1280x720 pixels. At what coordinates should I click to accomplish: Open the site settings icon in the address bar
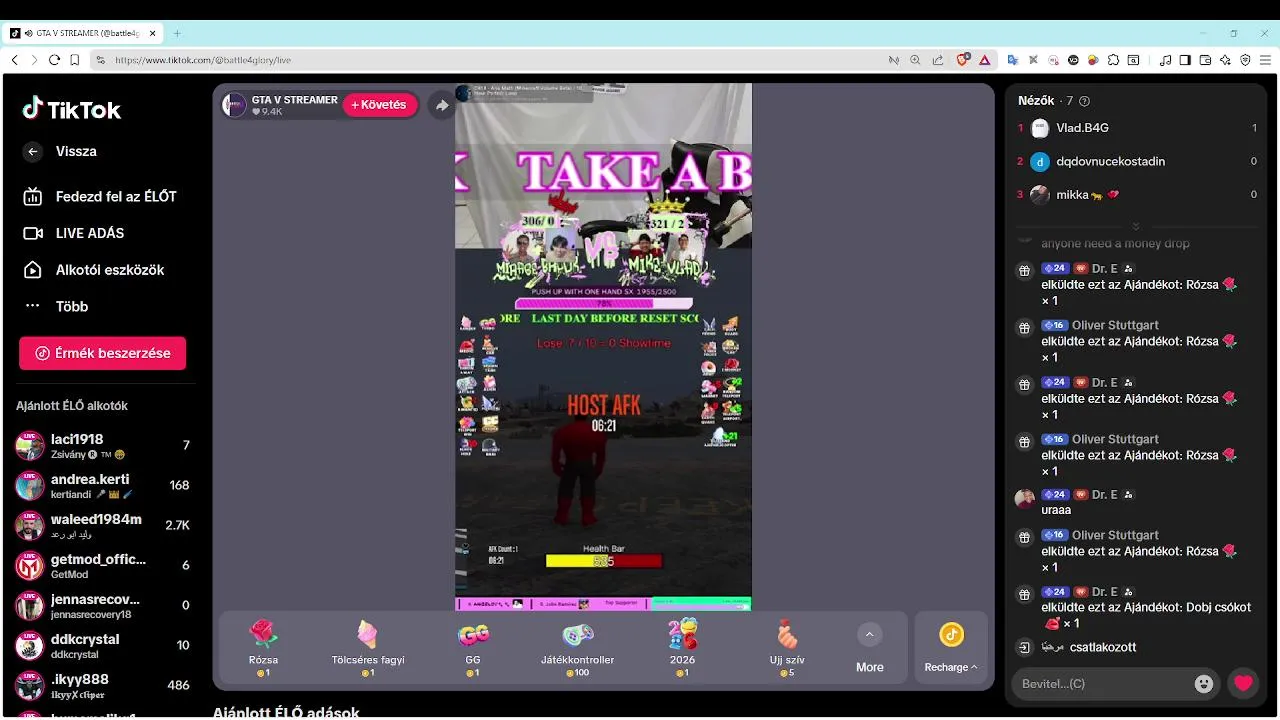(x=100, y=60)
